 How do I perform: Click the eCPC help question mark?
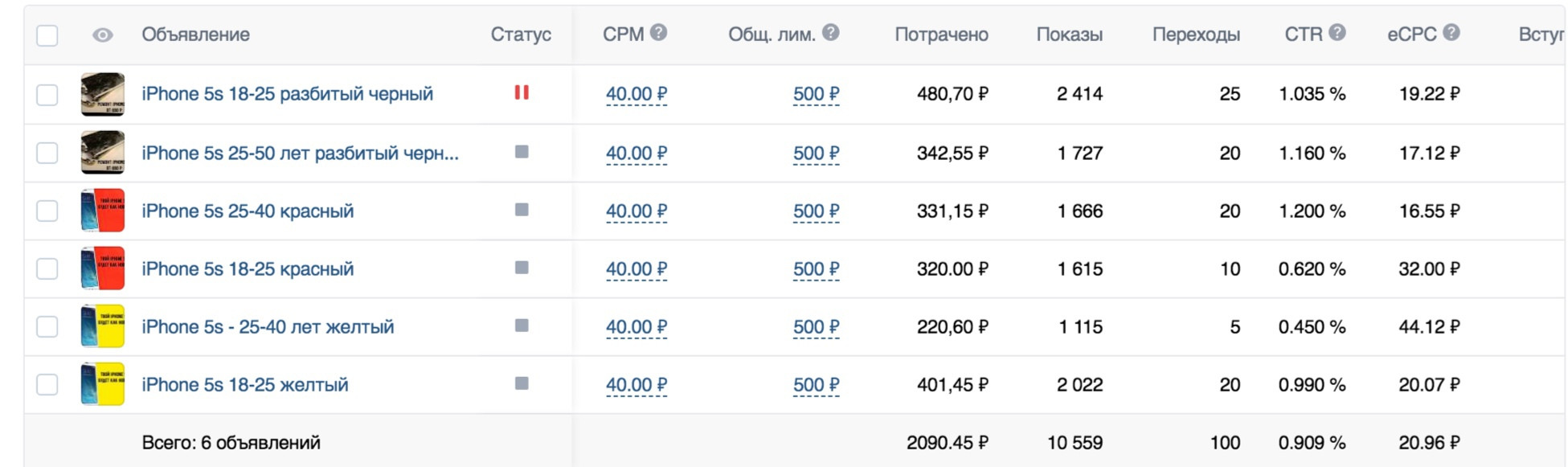coord(1451,33)
